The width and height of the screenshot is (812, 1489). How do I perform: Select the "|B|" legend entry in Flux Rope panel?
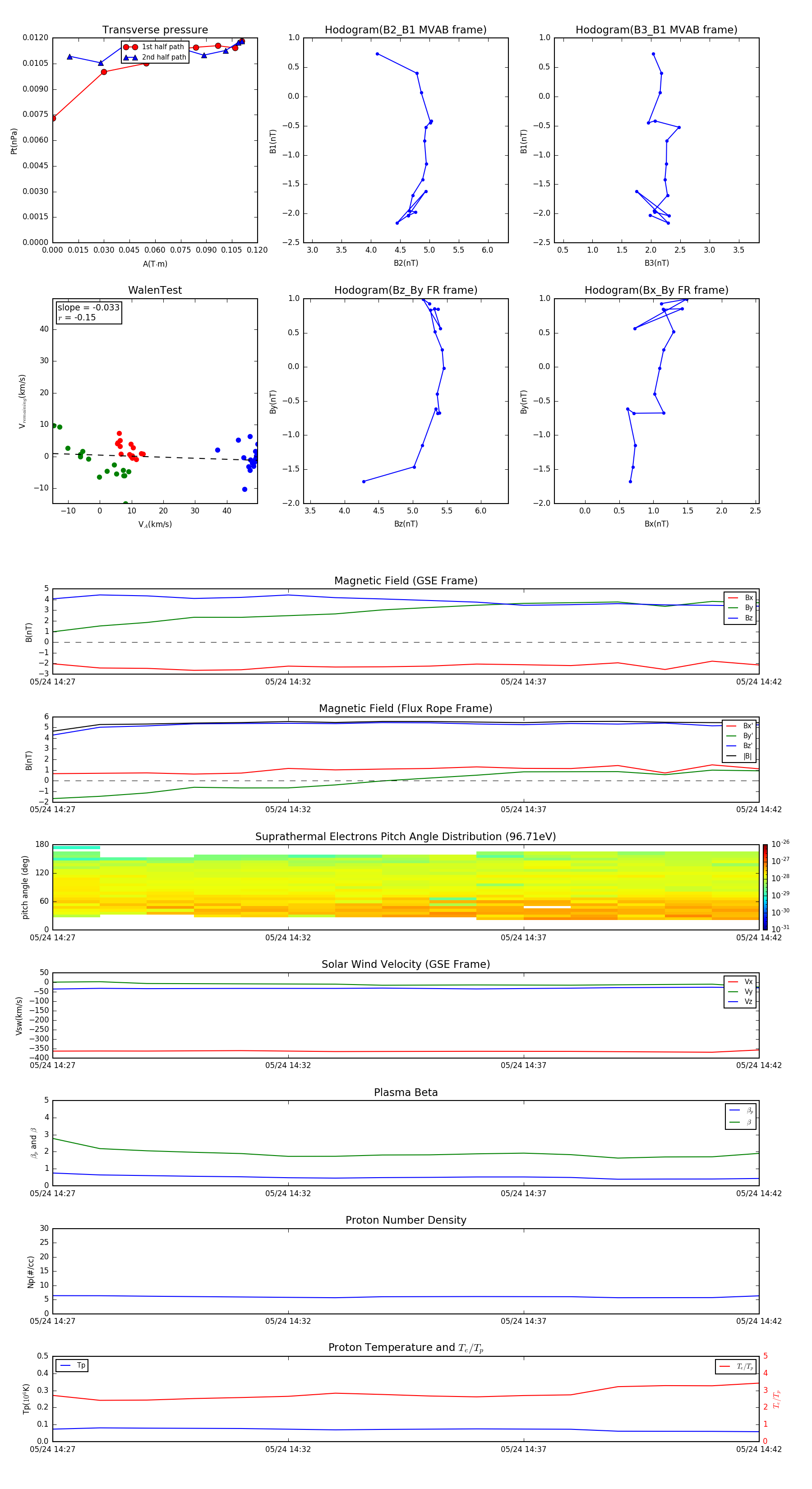point(740,756)
